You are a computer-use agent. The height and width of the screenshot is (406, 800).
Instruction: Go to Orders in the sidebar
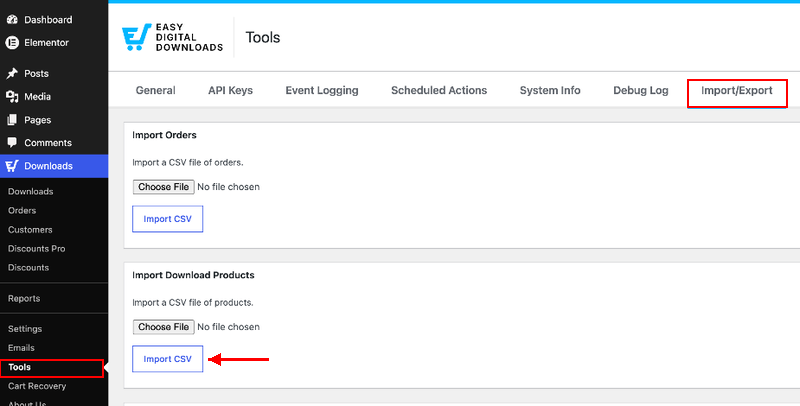[22, 211]
